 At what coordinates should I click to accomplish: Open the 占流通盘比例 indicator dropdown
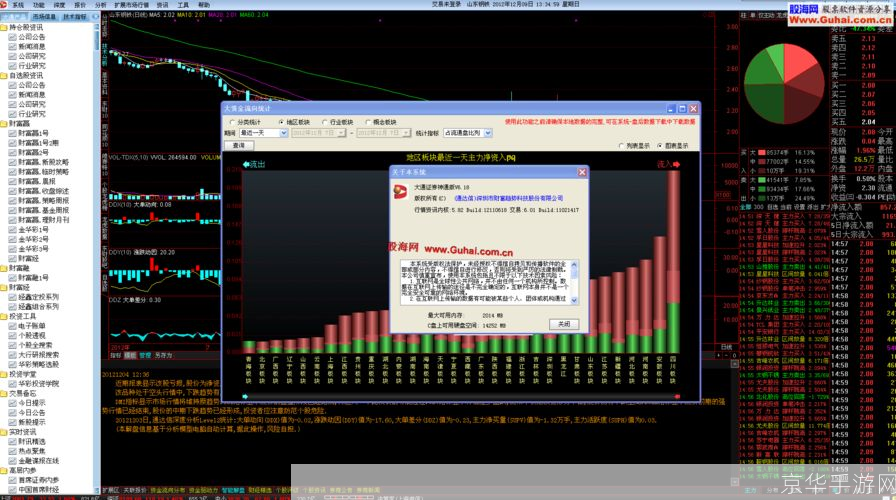click(x=467, y=133)
